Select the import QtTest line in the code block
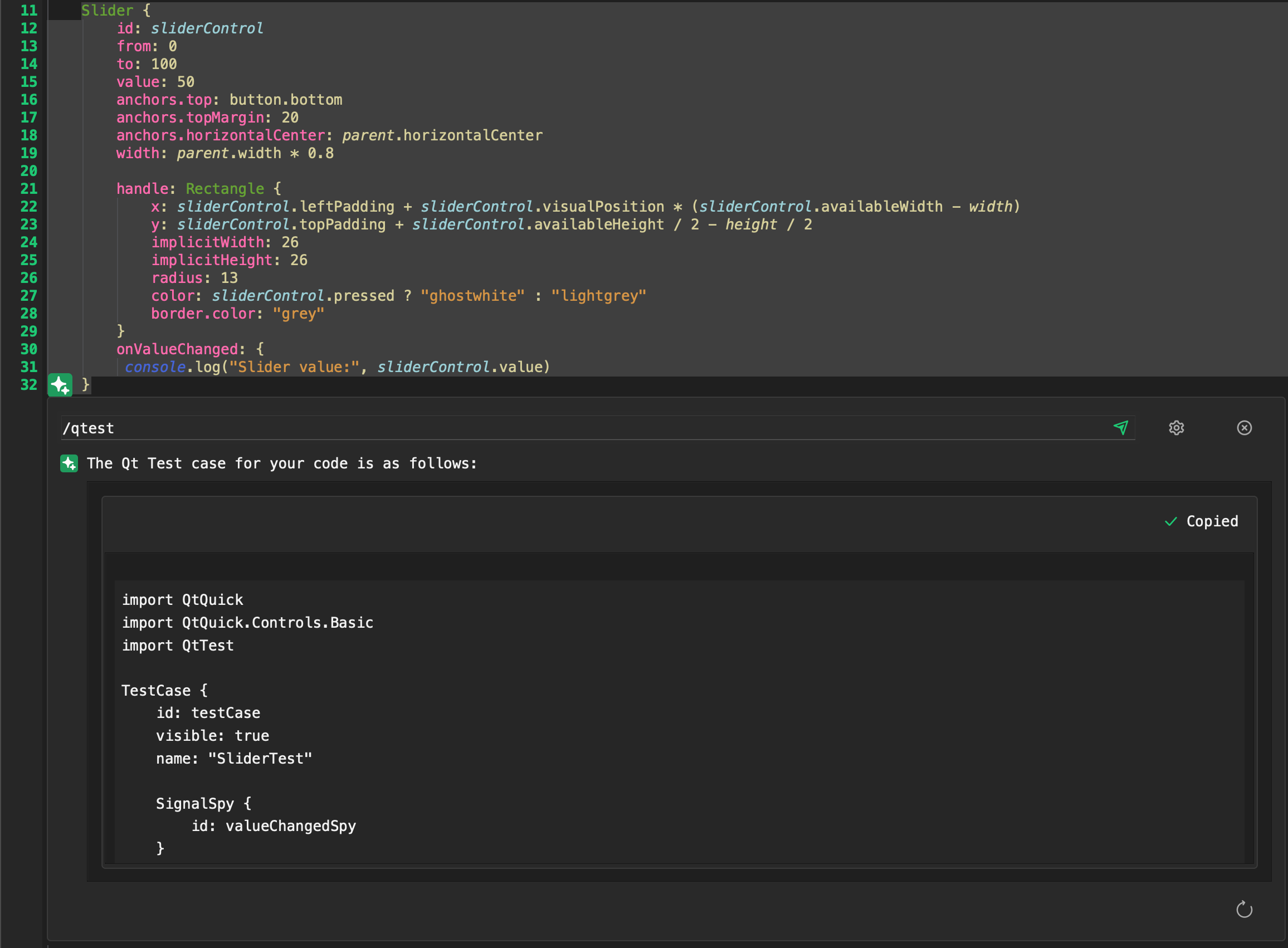Image resolution: width=1288 pixels, height=948 pixels. (177, 645)
